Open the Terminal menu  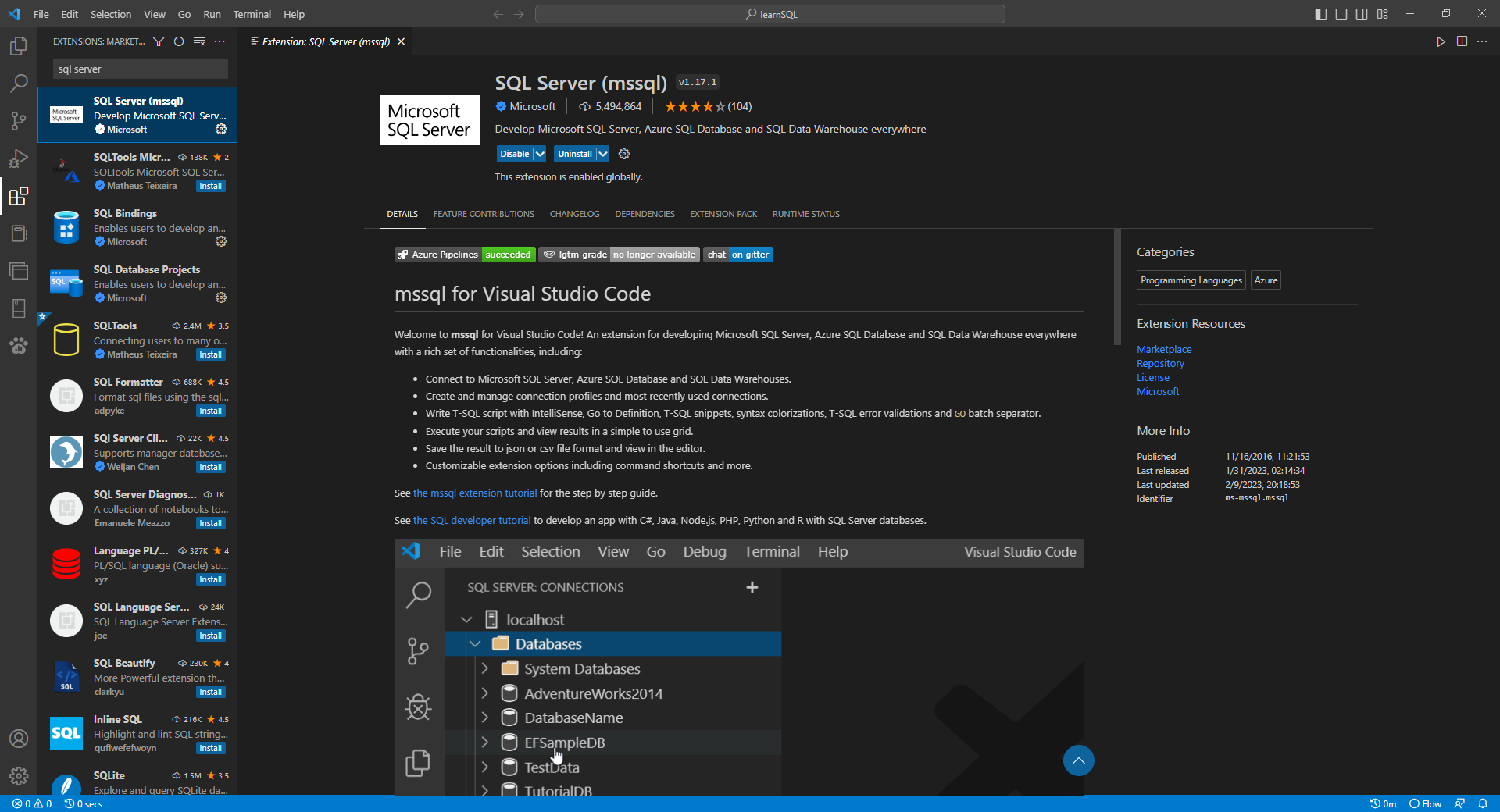252,14
